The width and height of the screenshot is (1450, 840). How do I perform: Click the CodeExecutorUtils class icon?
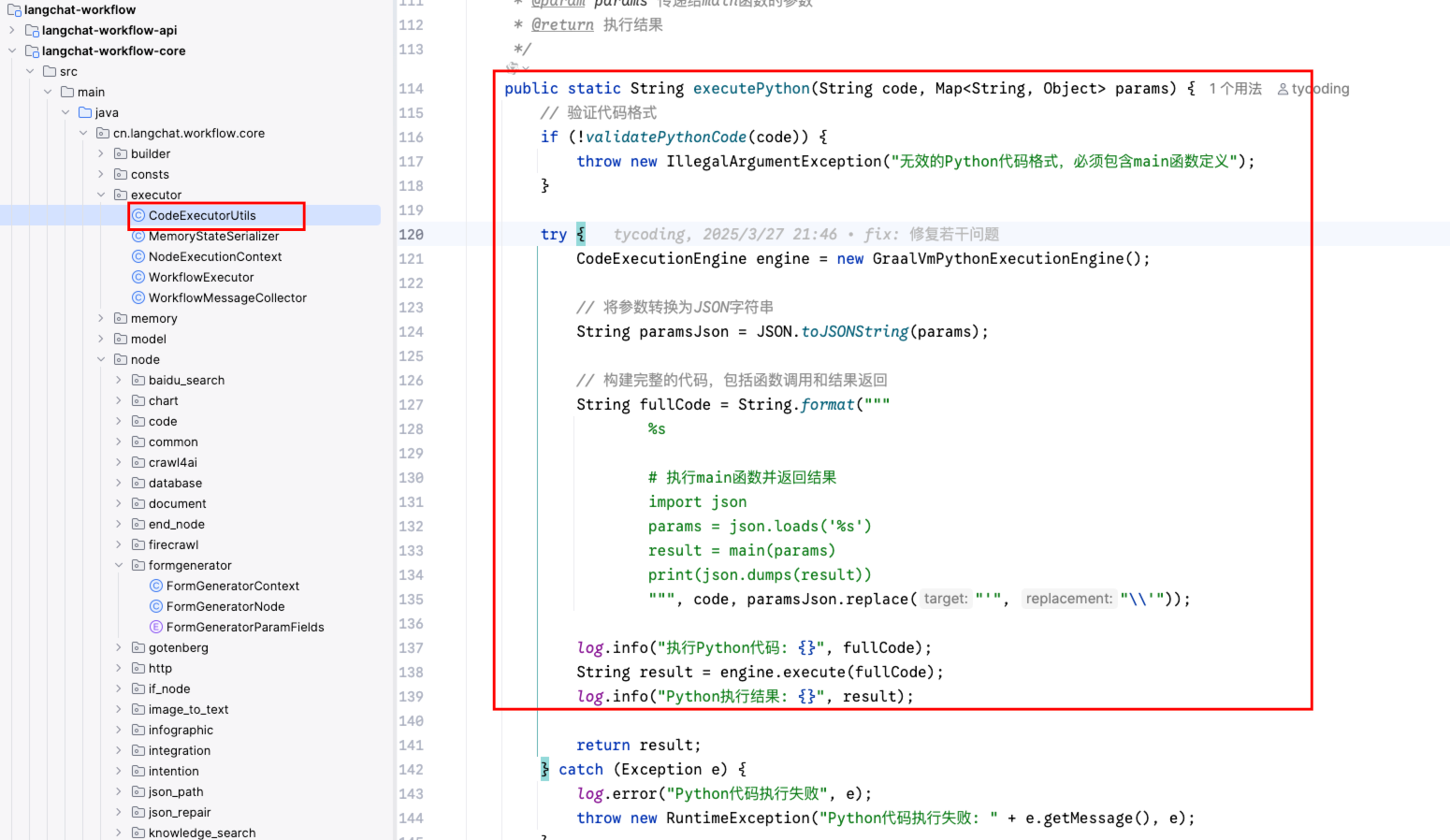point(138,215)
